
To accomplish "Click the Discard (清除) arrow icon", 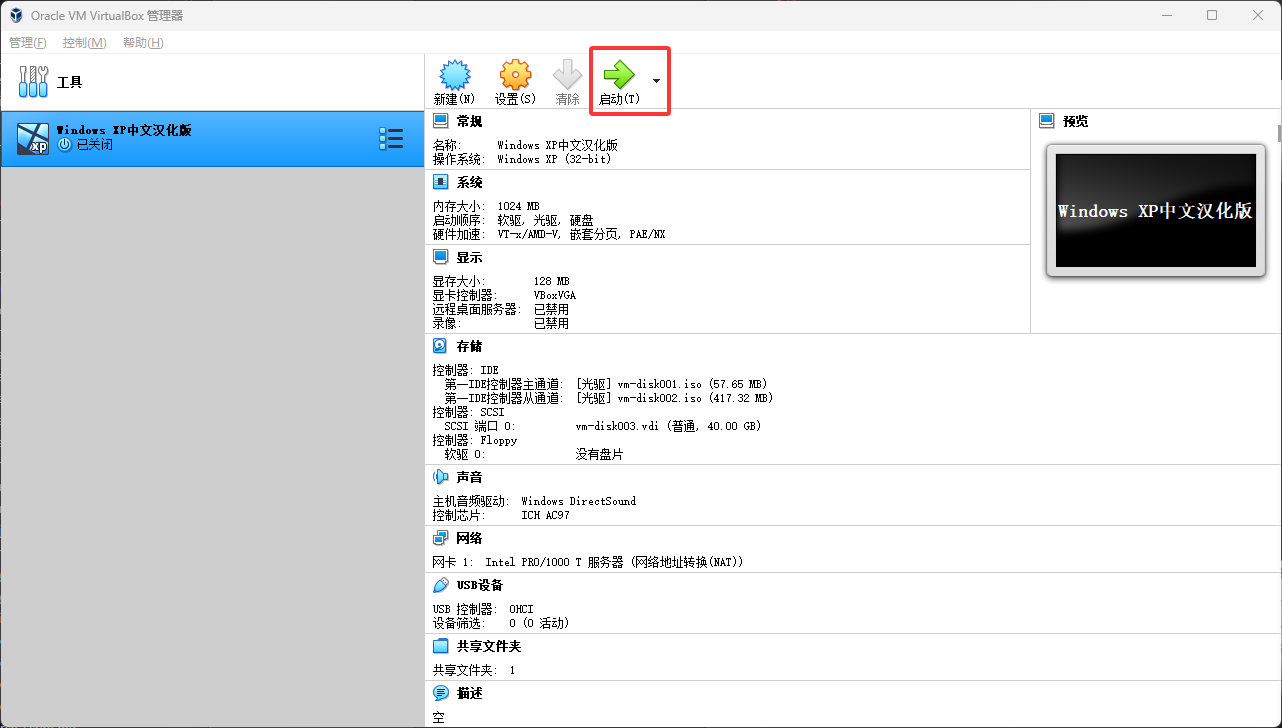I will (x=567, y=75).
